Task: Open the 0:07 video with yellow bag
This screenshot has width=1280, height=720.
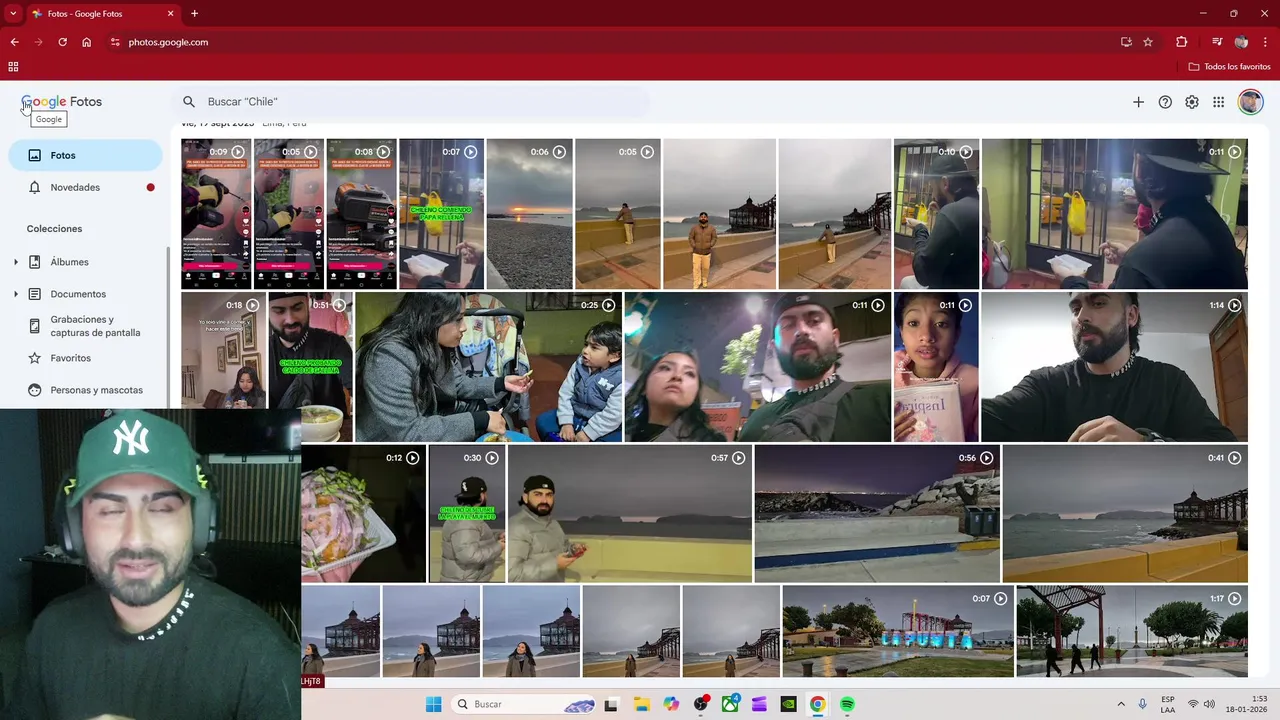Action: pyautogui.click(x=441, y=214)
